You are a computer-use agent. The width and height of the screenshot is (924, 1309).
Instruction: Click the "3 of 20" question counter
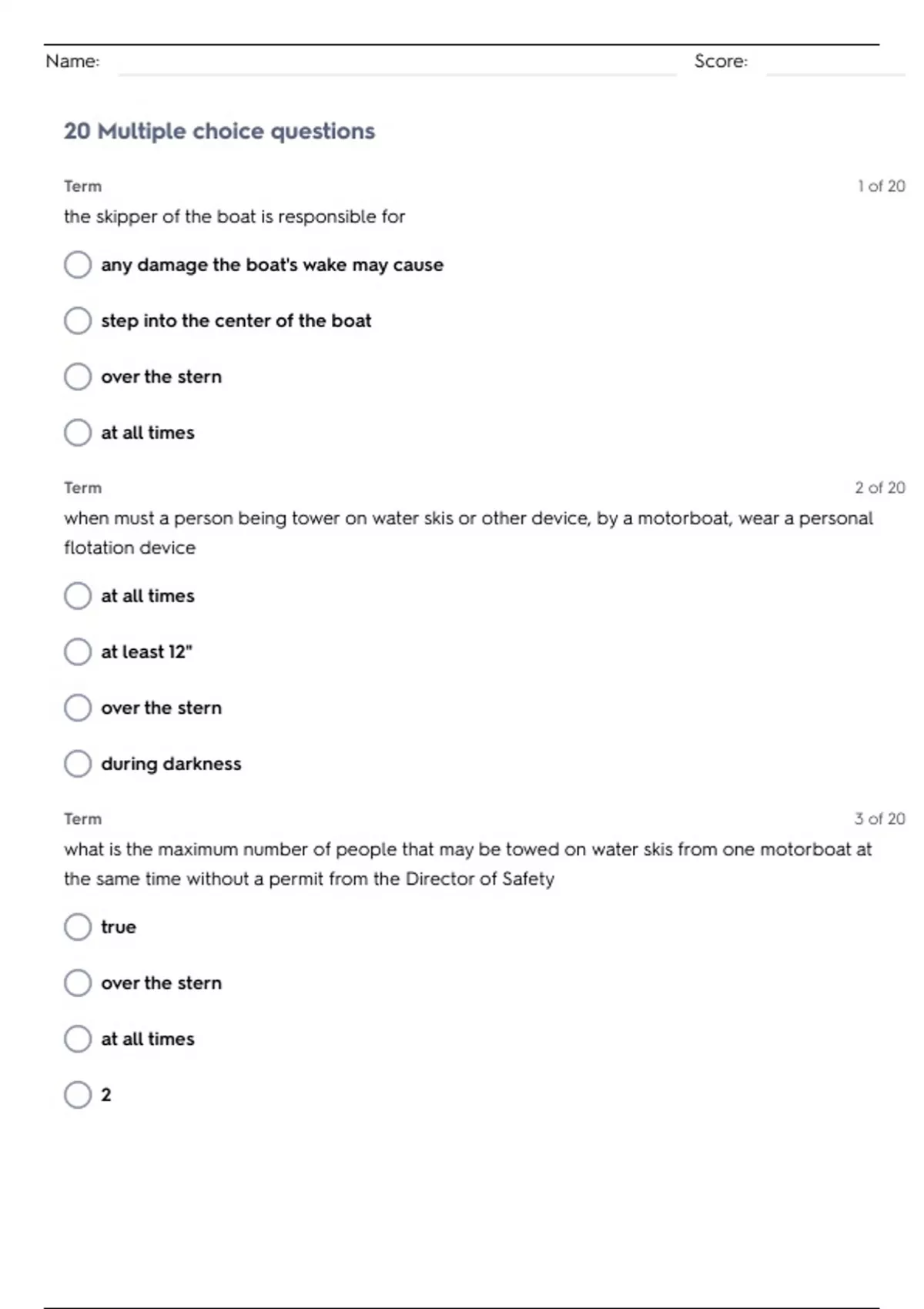coord(879,819)
